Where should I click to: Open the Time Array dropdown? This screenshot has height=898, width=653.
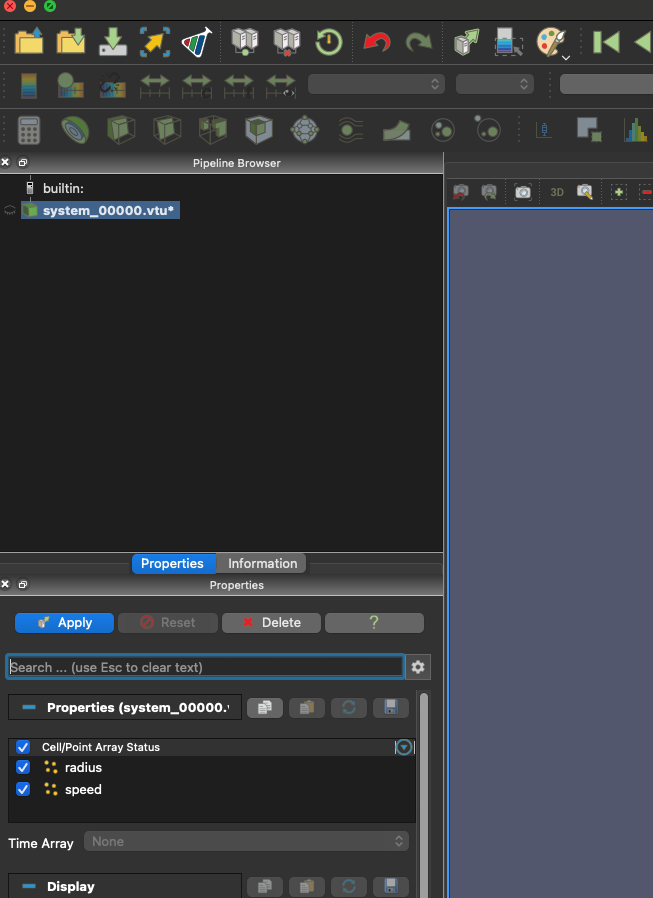[x=247, y=842]
